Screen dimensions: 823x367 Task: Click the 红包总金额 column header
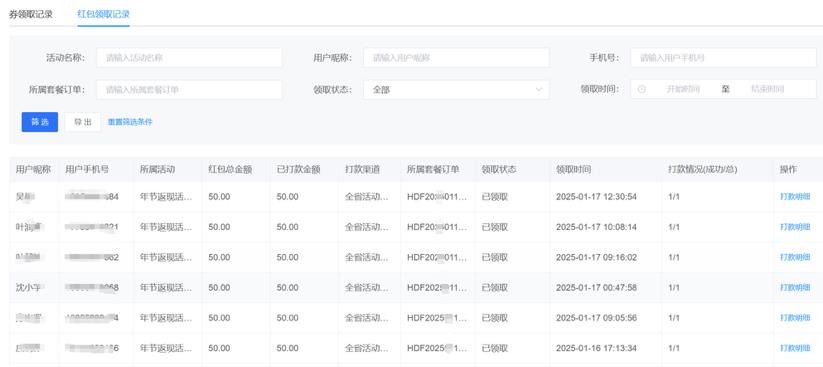click(x=230, y=170)
